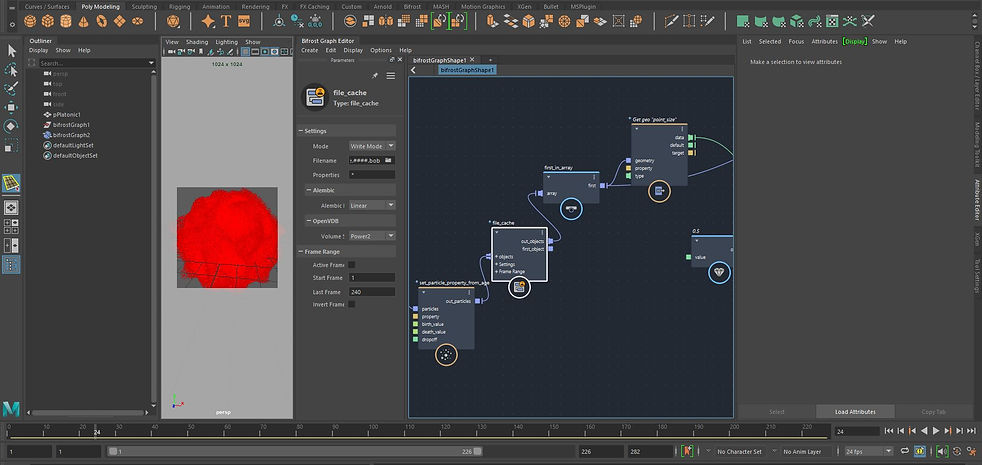Viewport: 982px width, 465px height.
Task: Activate the Rotate tool
Action: (x=11, y=127)
